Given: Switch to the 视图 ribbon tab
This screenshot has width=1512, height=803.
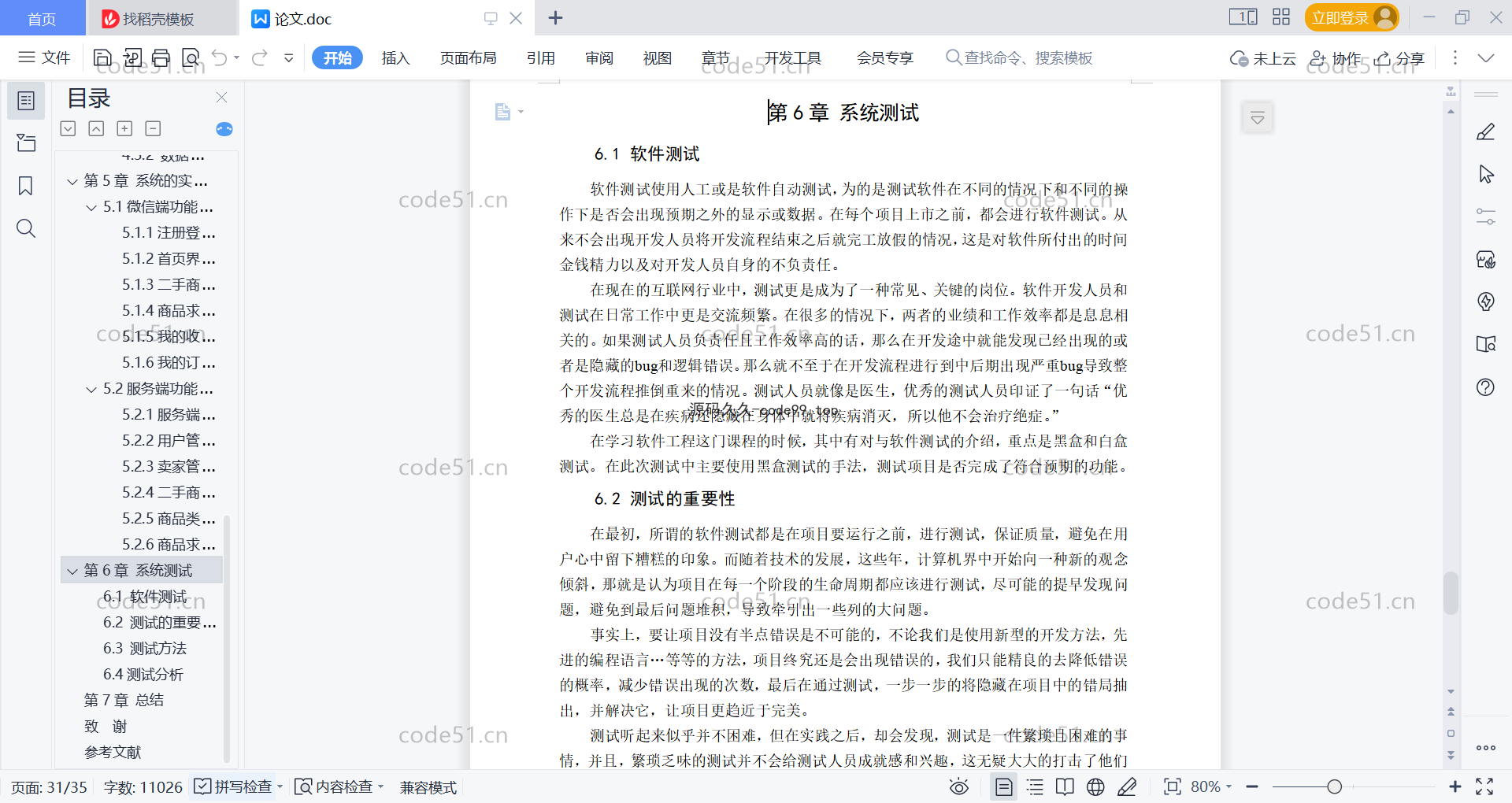Looking at the screenshot, I should tap(658, 57).
